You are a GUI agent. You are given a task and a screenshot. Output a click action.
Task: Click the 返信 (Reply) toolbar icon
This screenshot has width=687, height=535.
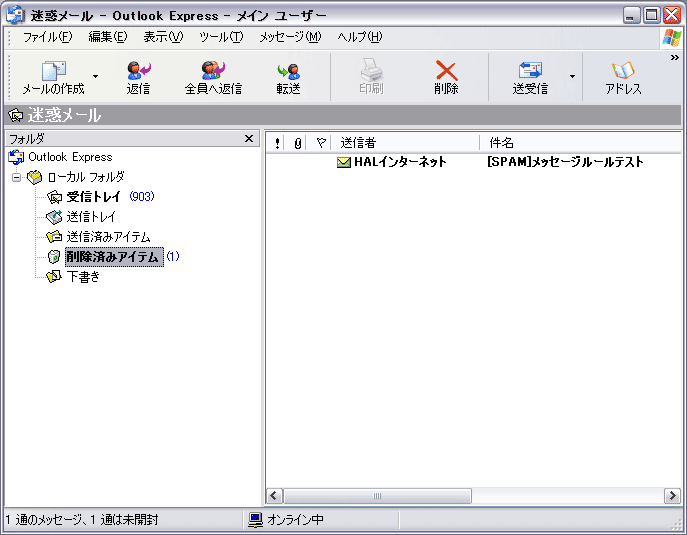[x=138, y=70]
